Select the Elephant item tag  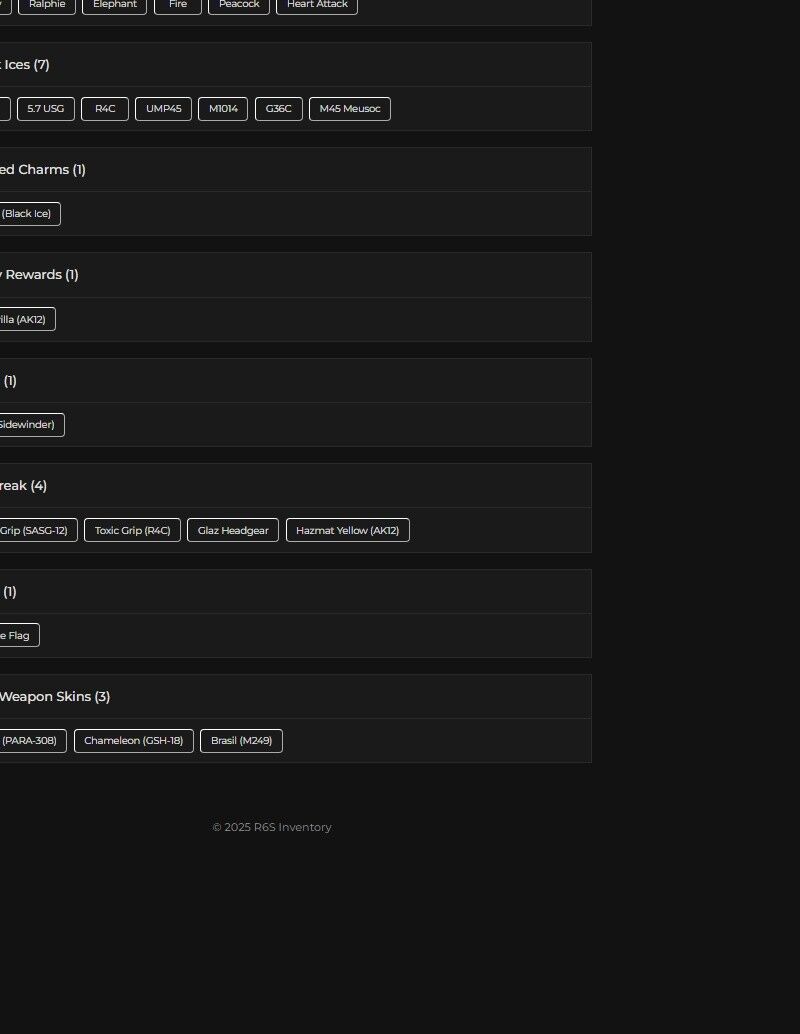click(115, 5)
